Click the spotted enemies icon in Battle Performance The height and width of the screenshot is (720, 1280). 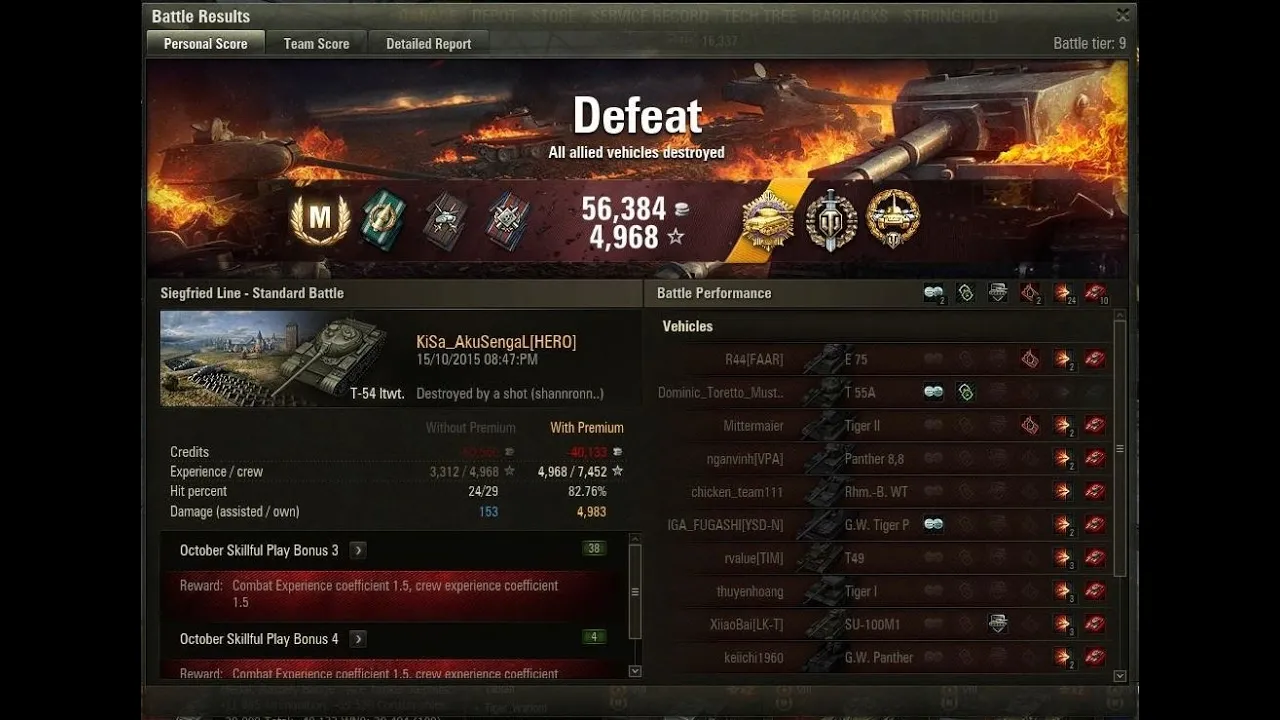[934, 293]
